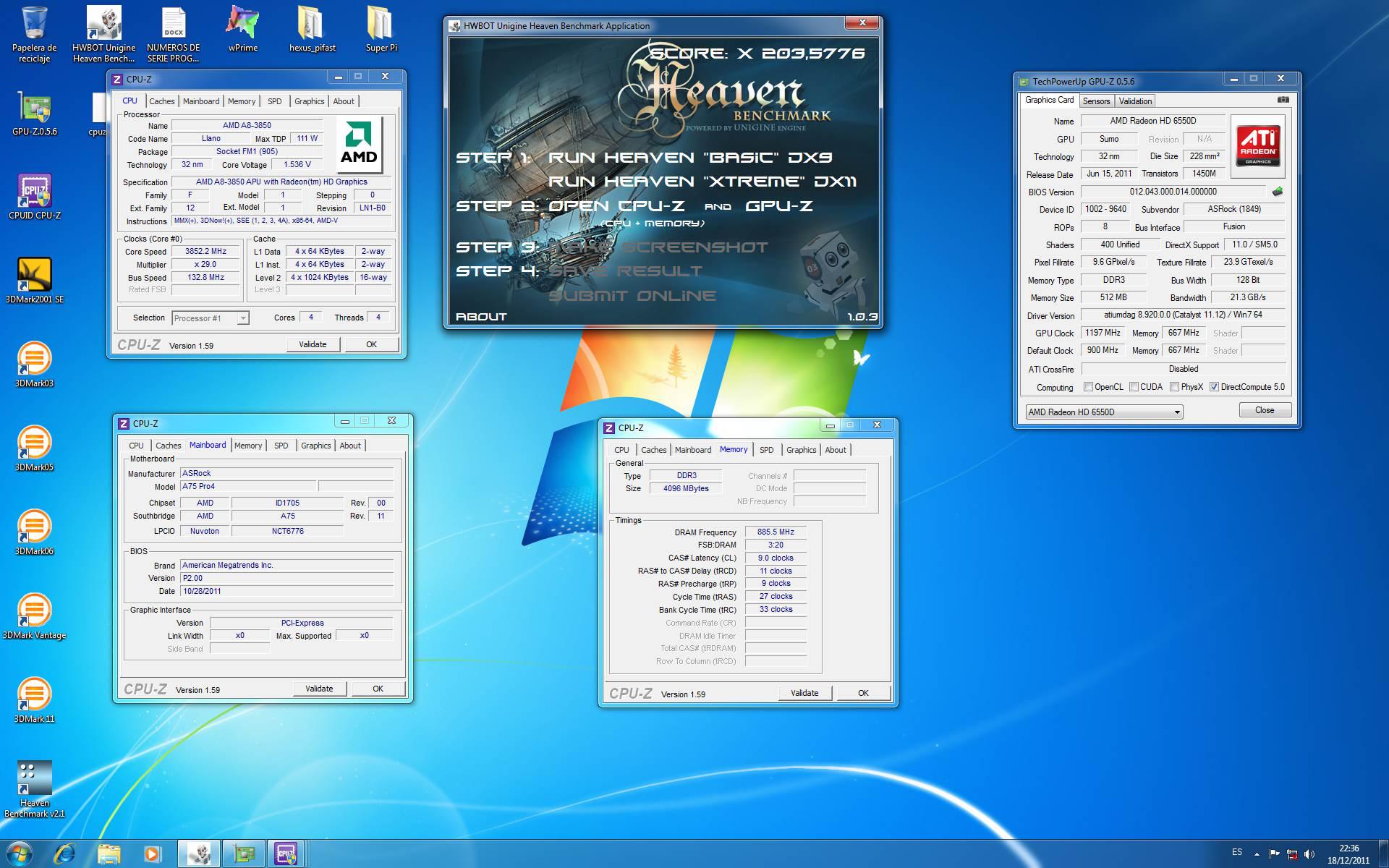Open Memory tab in the CPU-Z Mainboard window
This screenshot has height=868, width=1389.
248,446
